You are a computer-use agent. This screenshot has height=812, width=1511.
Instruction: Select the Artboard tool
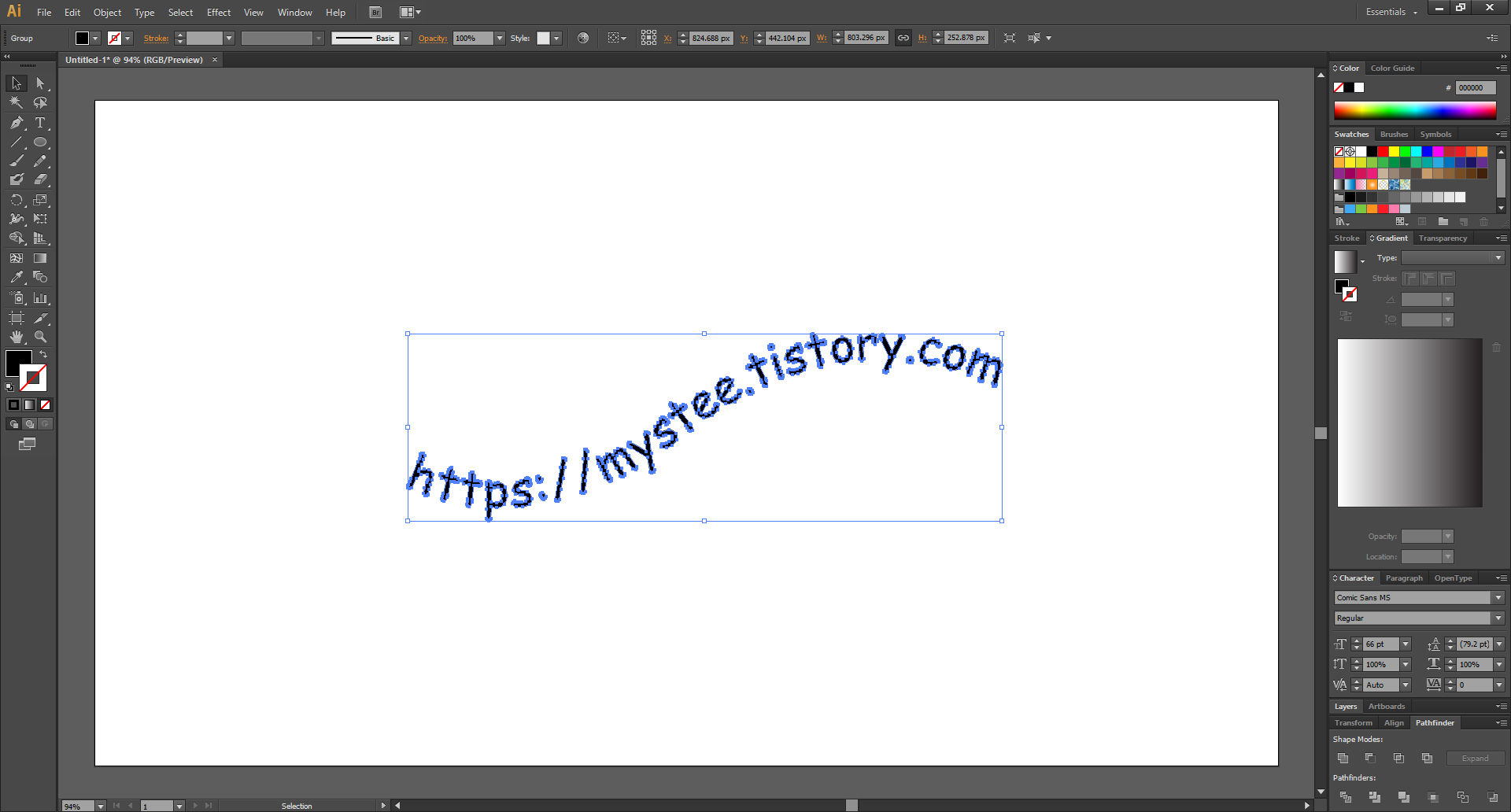point(17,318)
